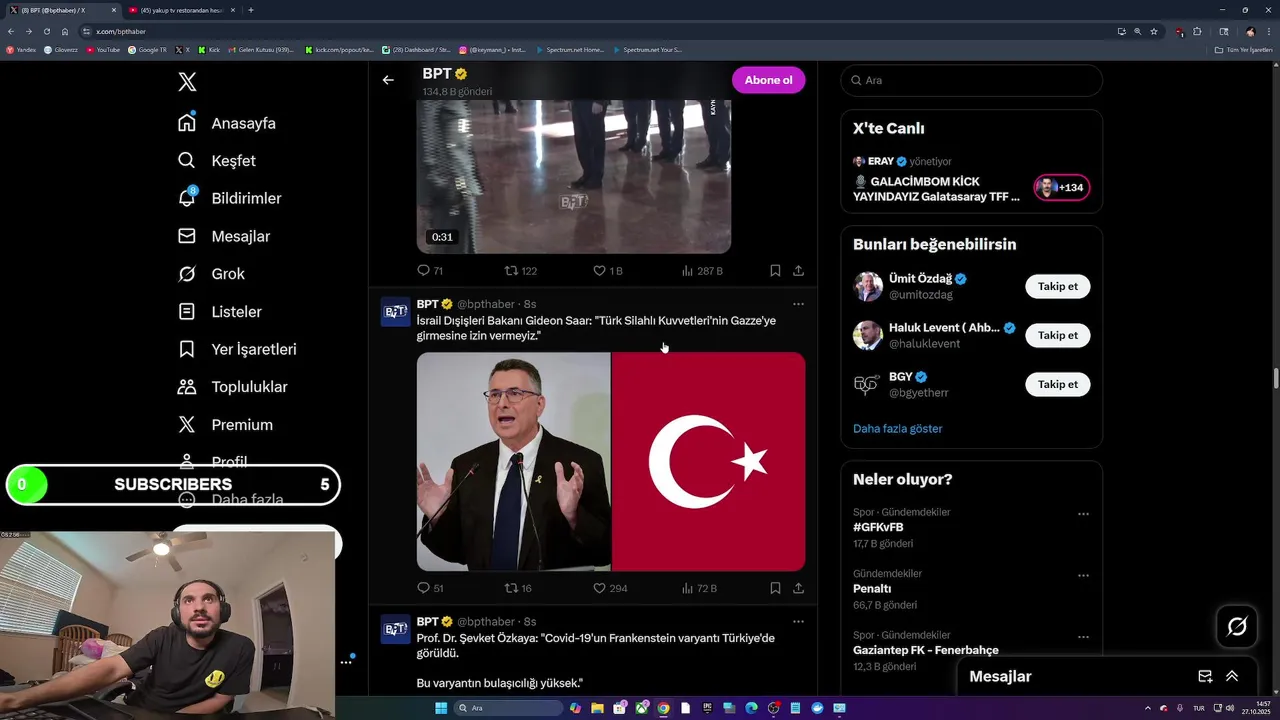Click the browser home button
The height and width of the screenshot is (720, 1280).
click(65, 31)
